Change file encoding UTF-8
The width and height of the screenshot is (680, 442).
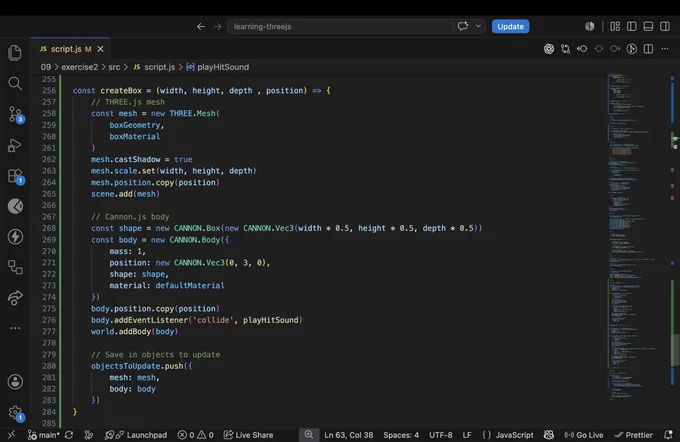click(441, 435)
